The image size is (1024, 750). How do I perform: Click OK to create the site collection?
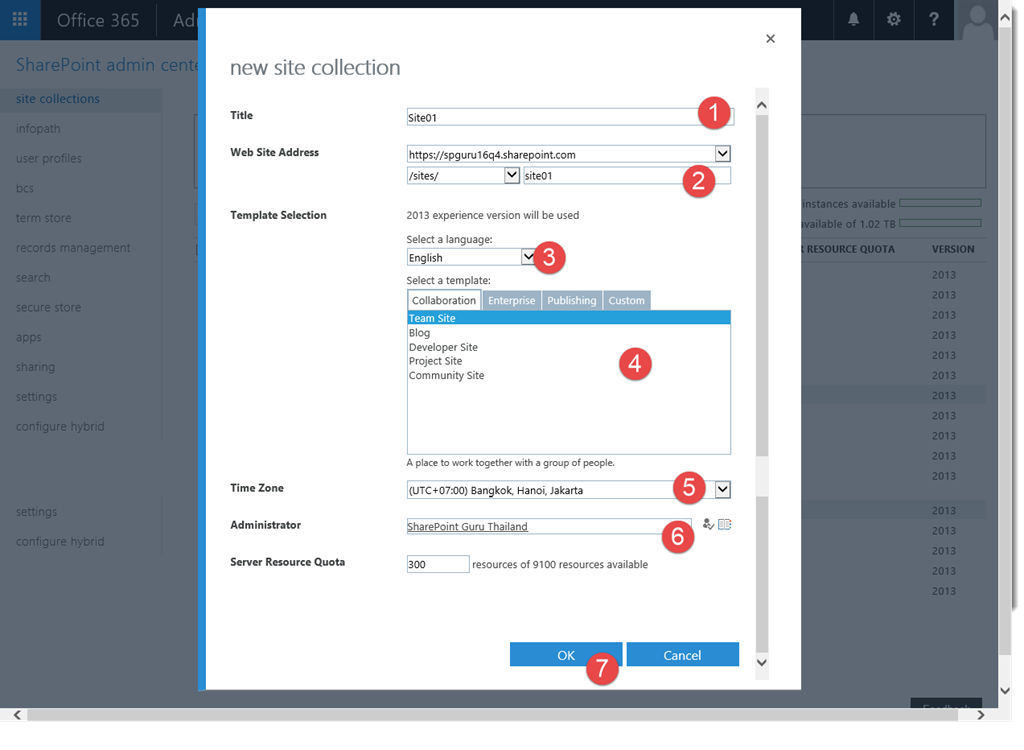pyautogui.click(x=566, y=655)
